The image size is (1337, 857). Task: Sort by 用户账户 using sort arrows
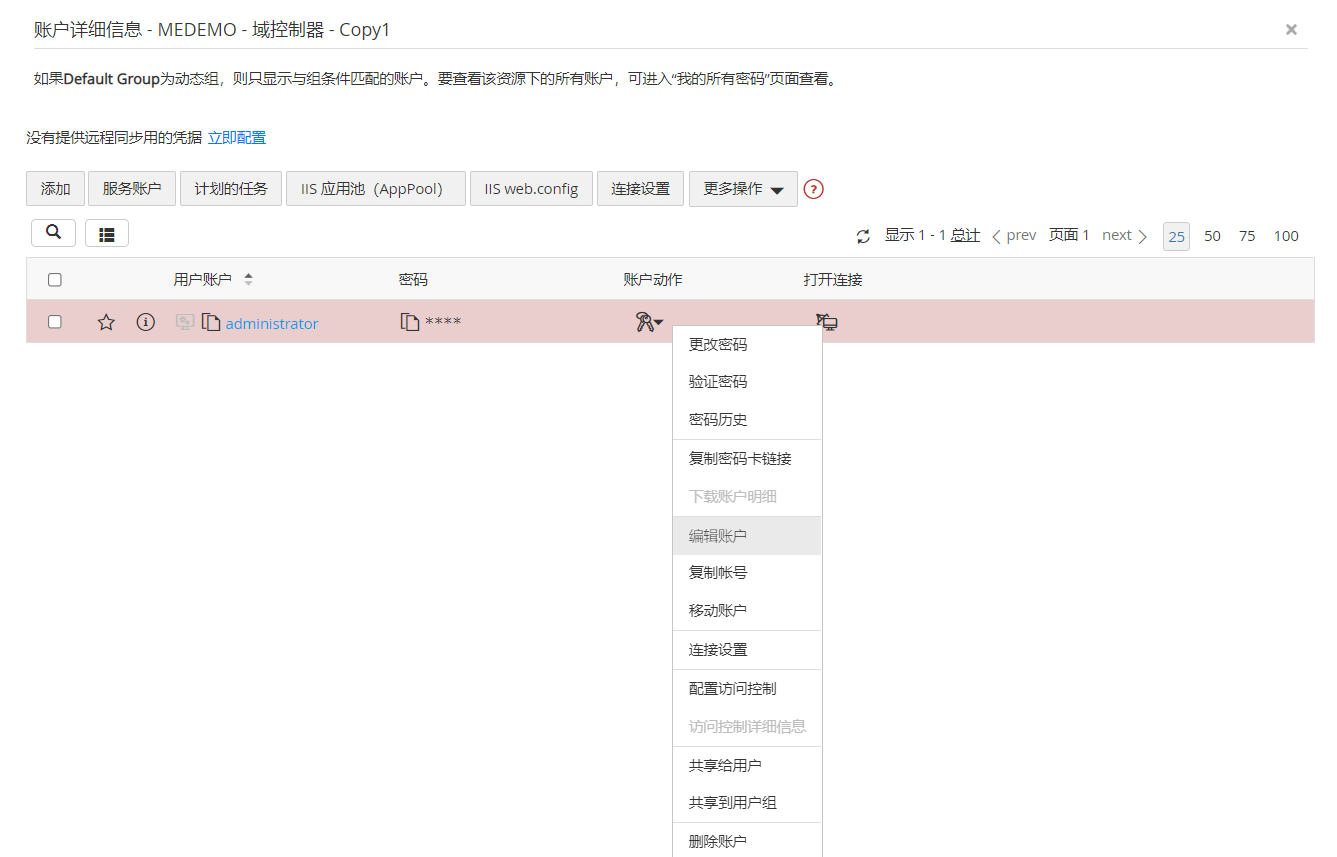click(249, 280)
